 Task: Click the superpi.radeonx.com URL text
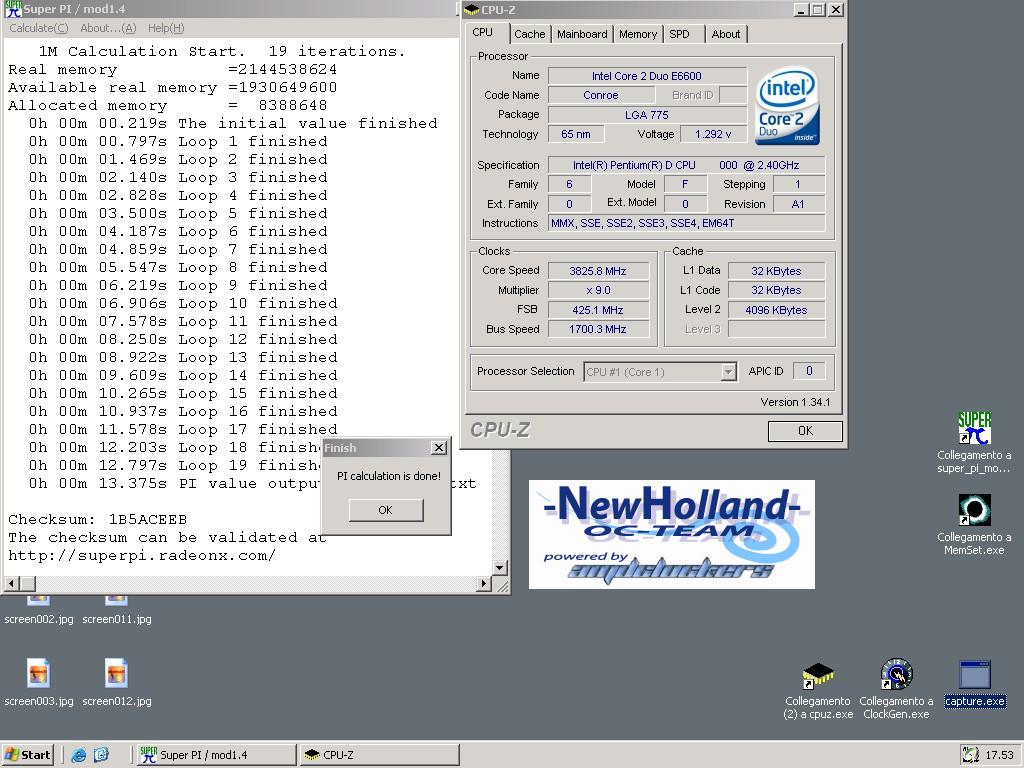(x=142, y=556)
